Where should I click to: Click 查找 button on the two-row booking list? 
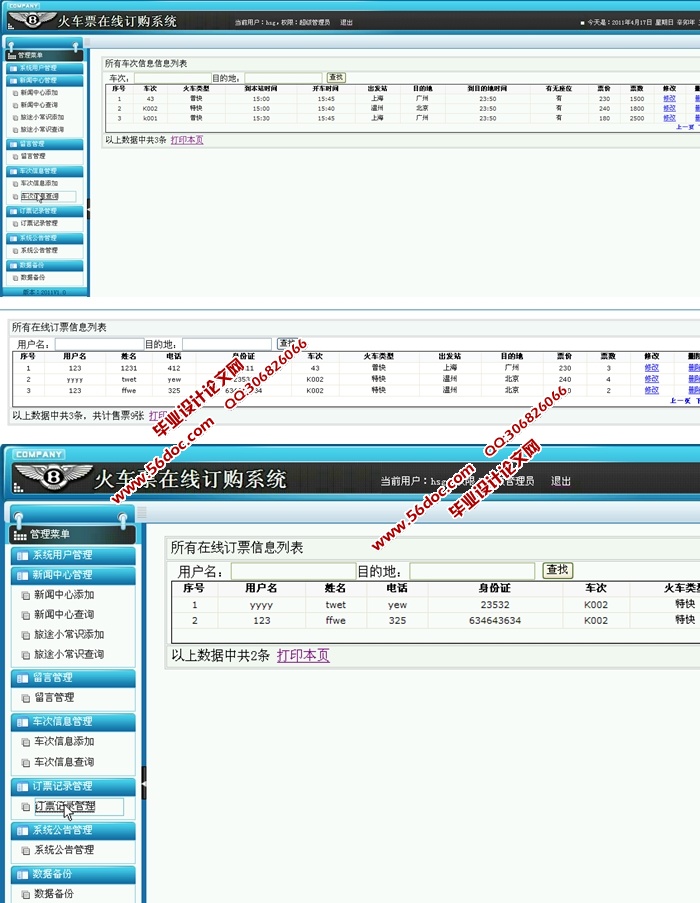[558, 570]
